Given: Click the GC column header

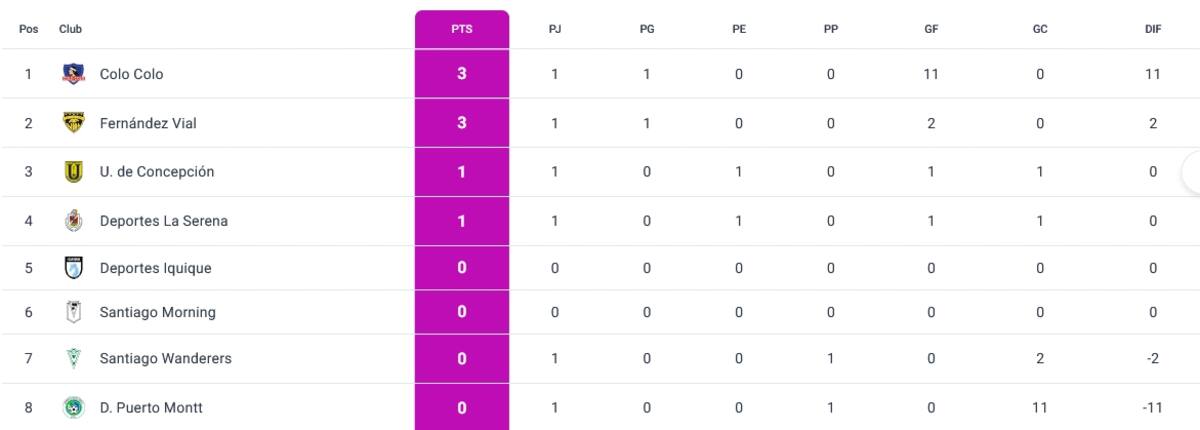Looking at the screenshot, I should click(1040, 29).
